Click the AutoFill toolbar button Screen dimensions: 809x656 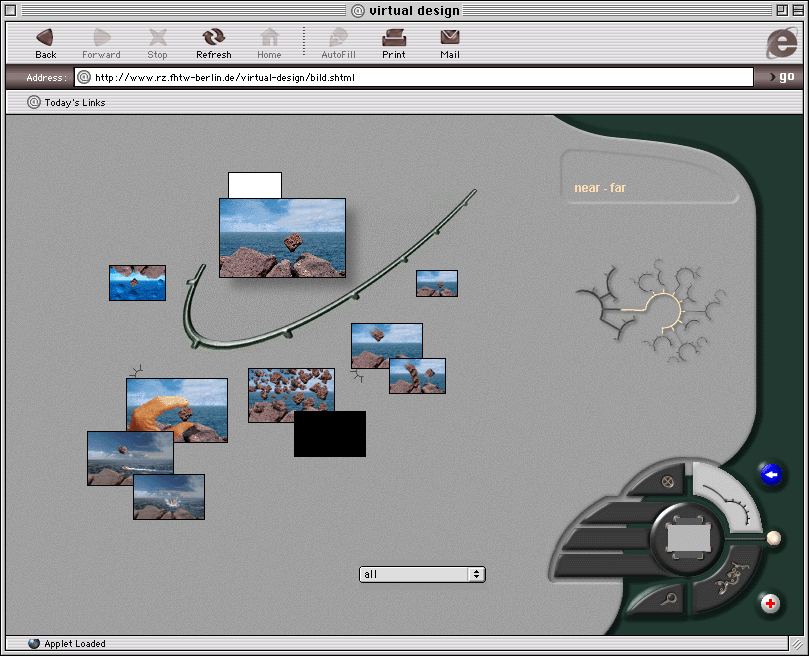coord(338,44)
